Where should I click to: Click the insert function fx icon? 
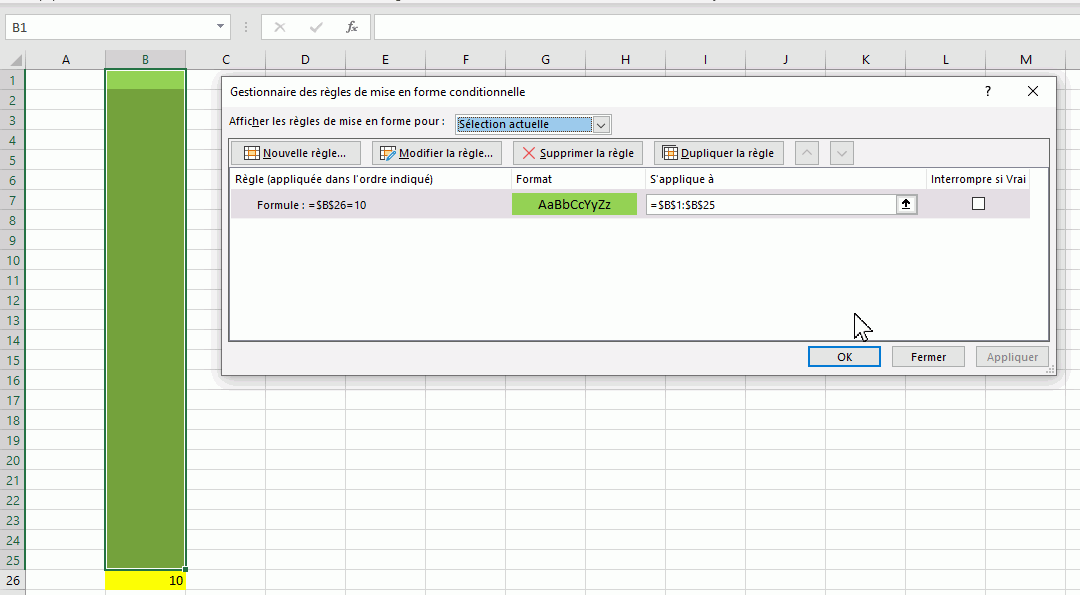pos(352,27)
